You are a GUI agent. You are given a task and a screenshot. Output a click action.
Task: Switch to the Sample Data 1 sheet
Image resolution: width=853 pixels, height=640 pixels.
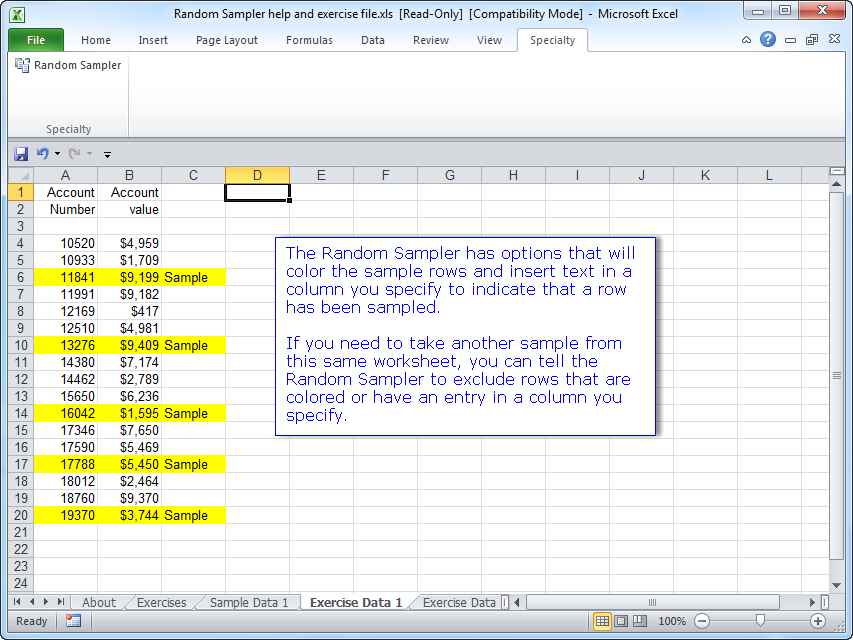click(x=249, y=602)
